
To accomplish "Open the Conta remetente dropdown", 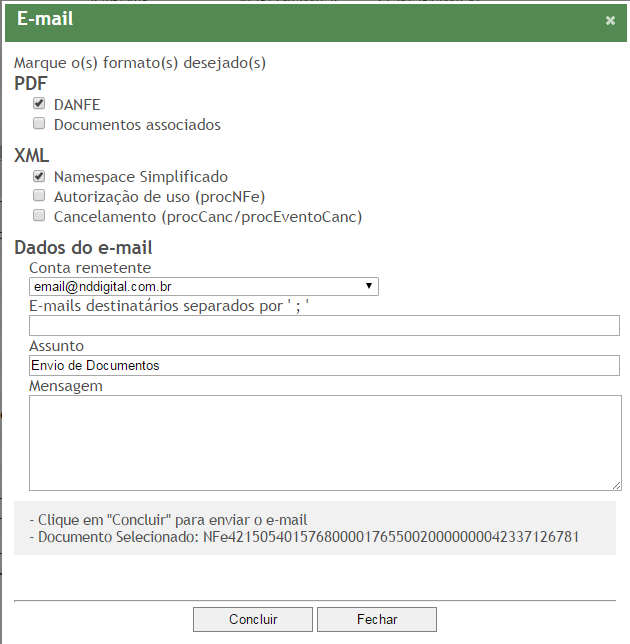I will tap(204, 287).
